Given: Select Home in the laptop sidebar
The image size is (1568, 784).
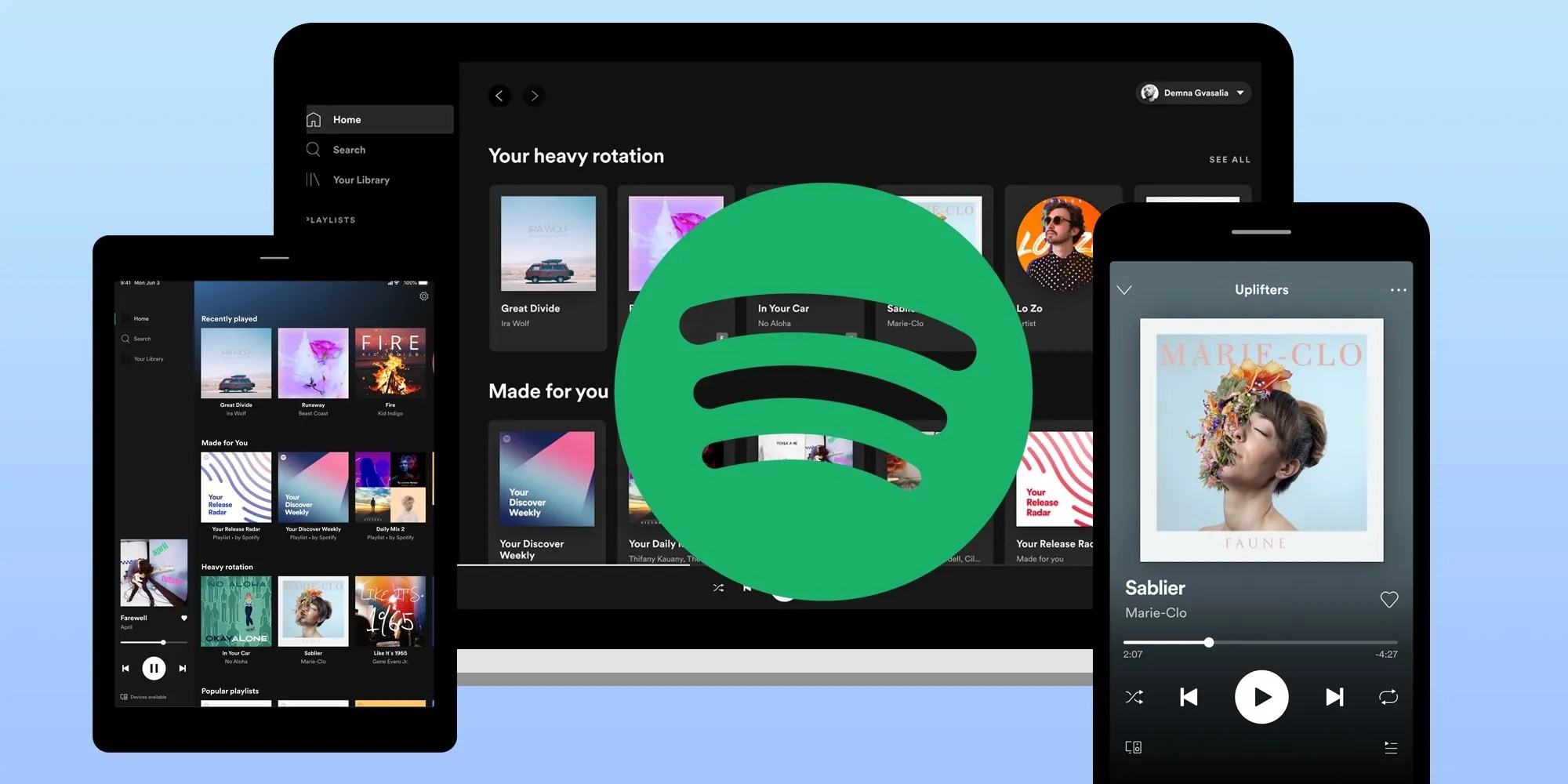Looking at the screenshot, I should pos(379,120).
